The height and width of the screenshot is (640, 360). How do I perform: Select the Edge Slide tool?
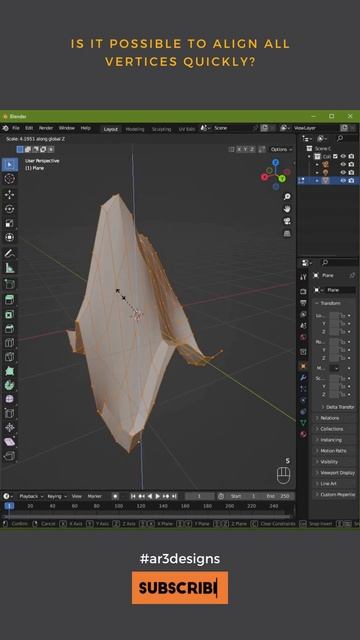[9, 413]
